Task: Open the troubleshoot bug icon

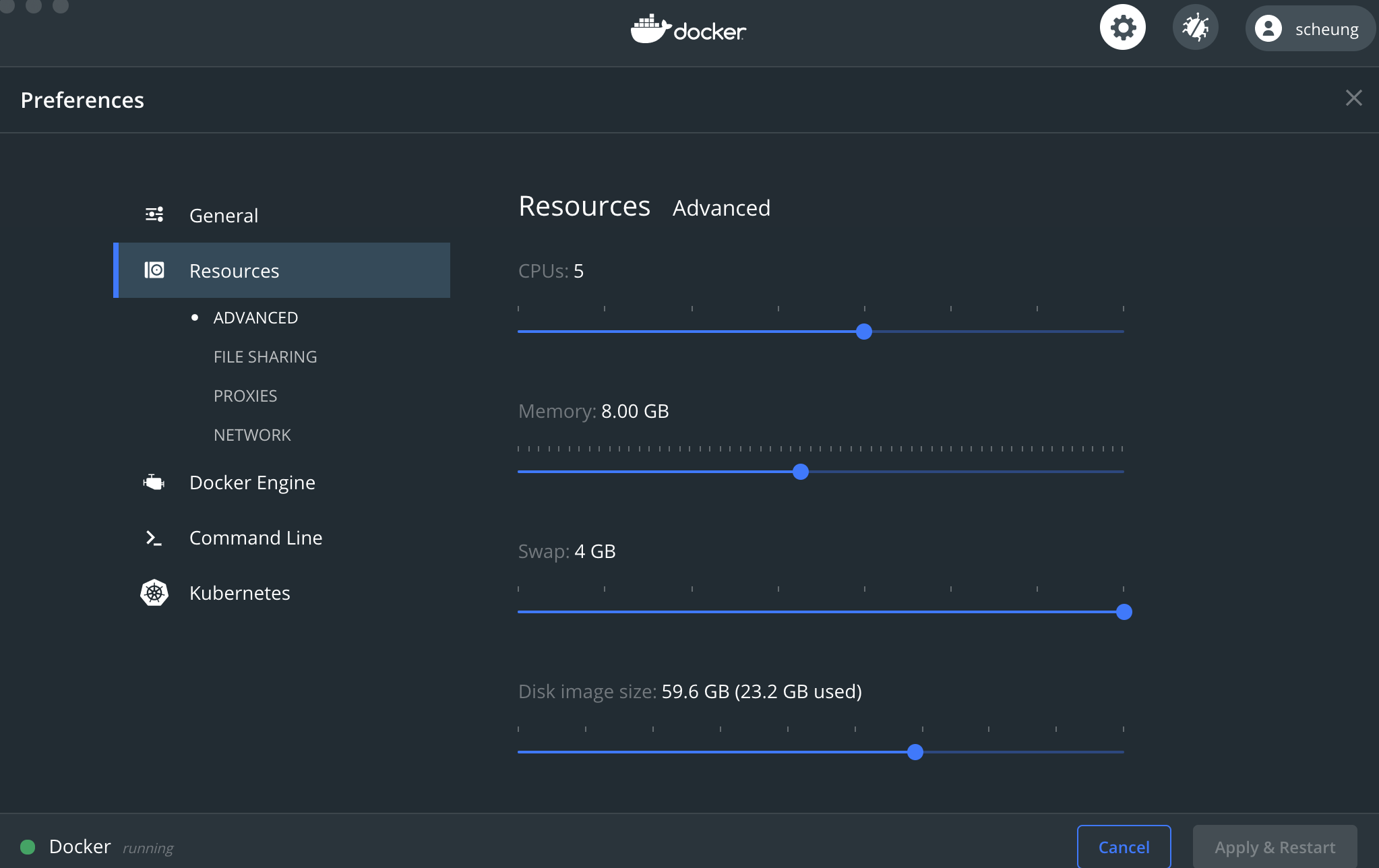Action: point(1195,28)
